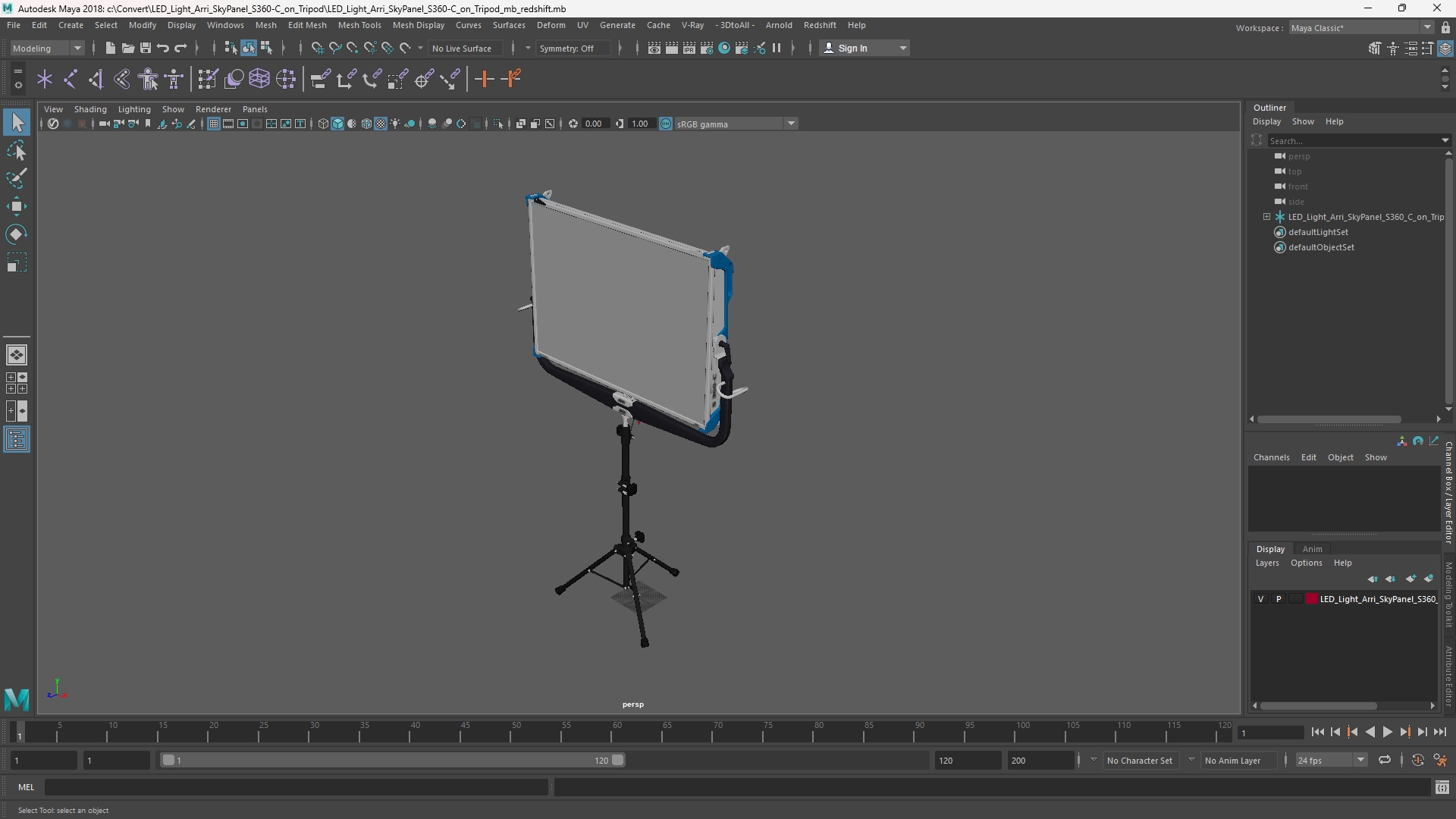This screenshot has height=819, width=1456.
Task: Toggle Outliner layout button in sidebar
Action: click(x=17, y=440)
